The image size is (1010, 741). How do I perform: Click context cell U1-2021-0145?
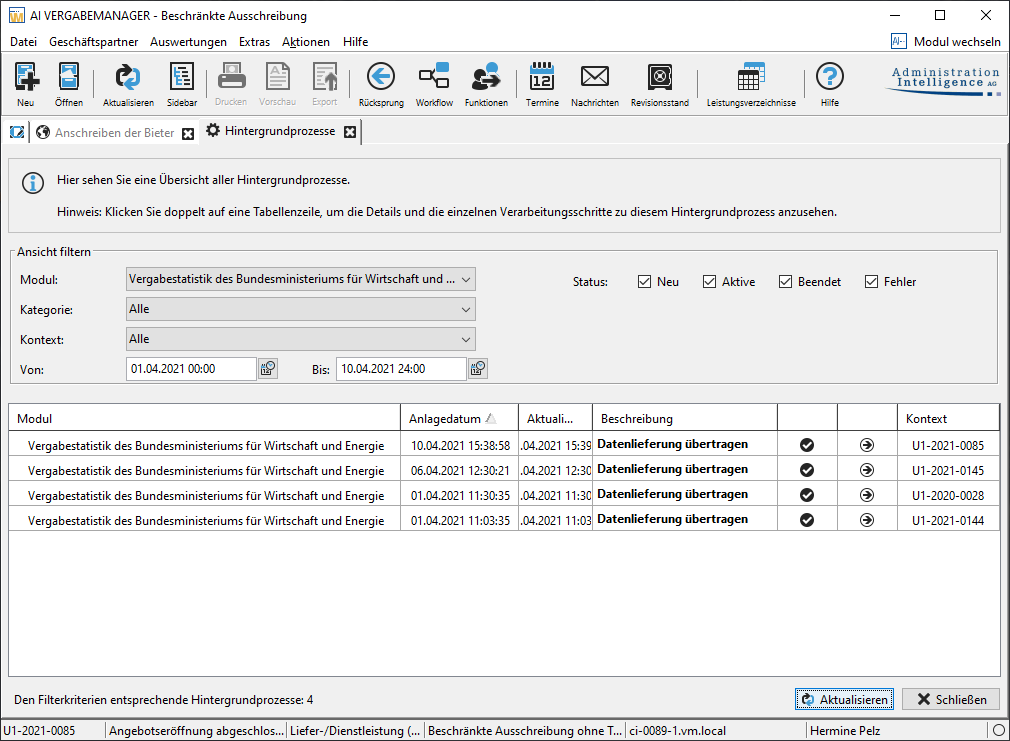(948, 470)
